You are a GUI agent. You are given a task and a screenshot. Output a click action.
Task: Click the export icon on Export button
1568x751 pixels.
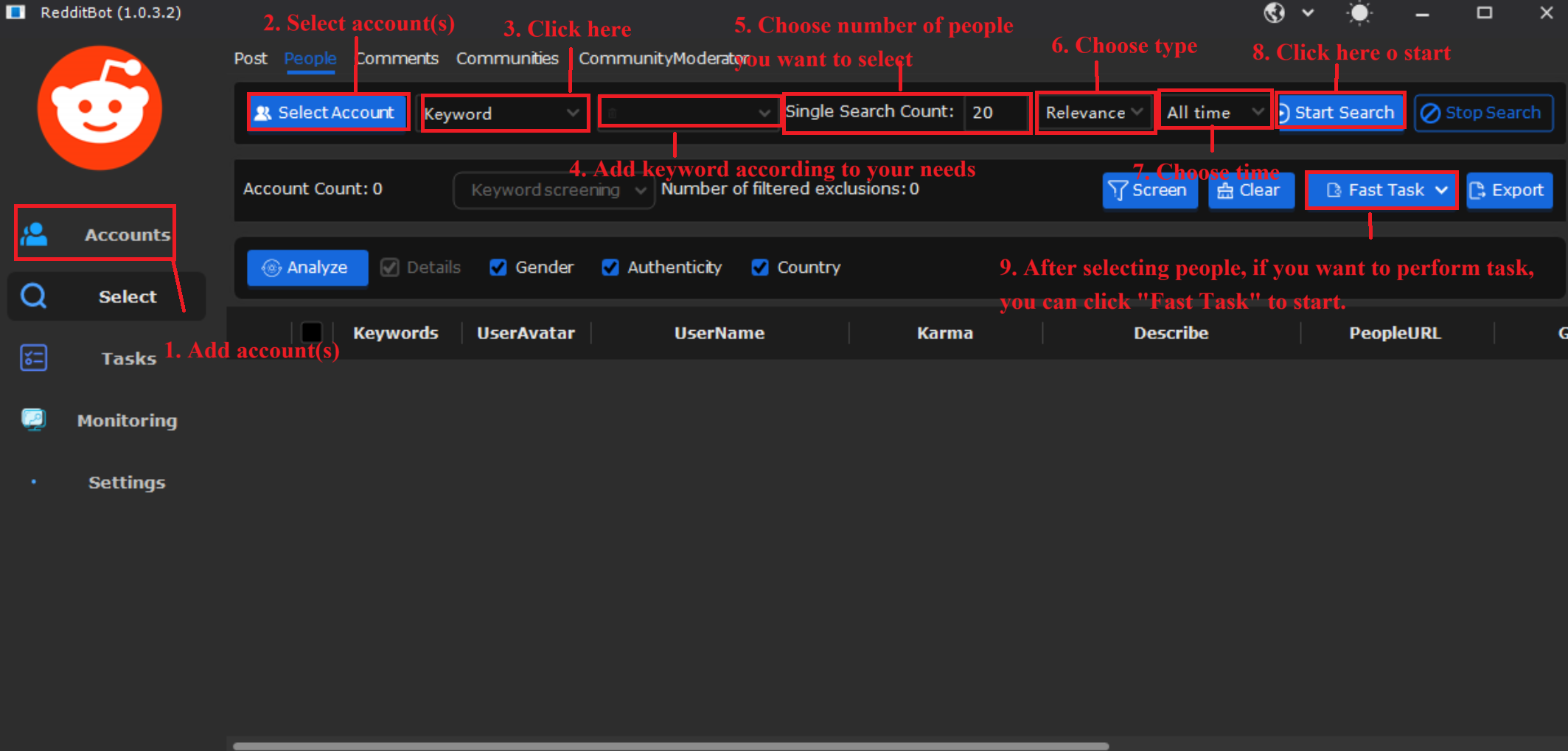(x=1477, y=191)
